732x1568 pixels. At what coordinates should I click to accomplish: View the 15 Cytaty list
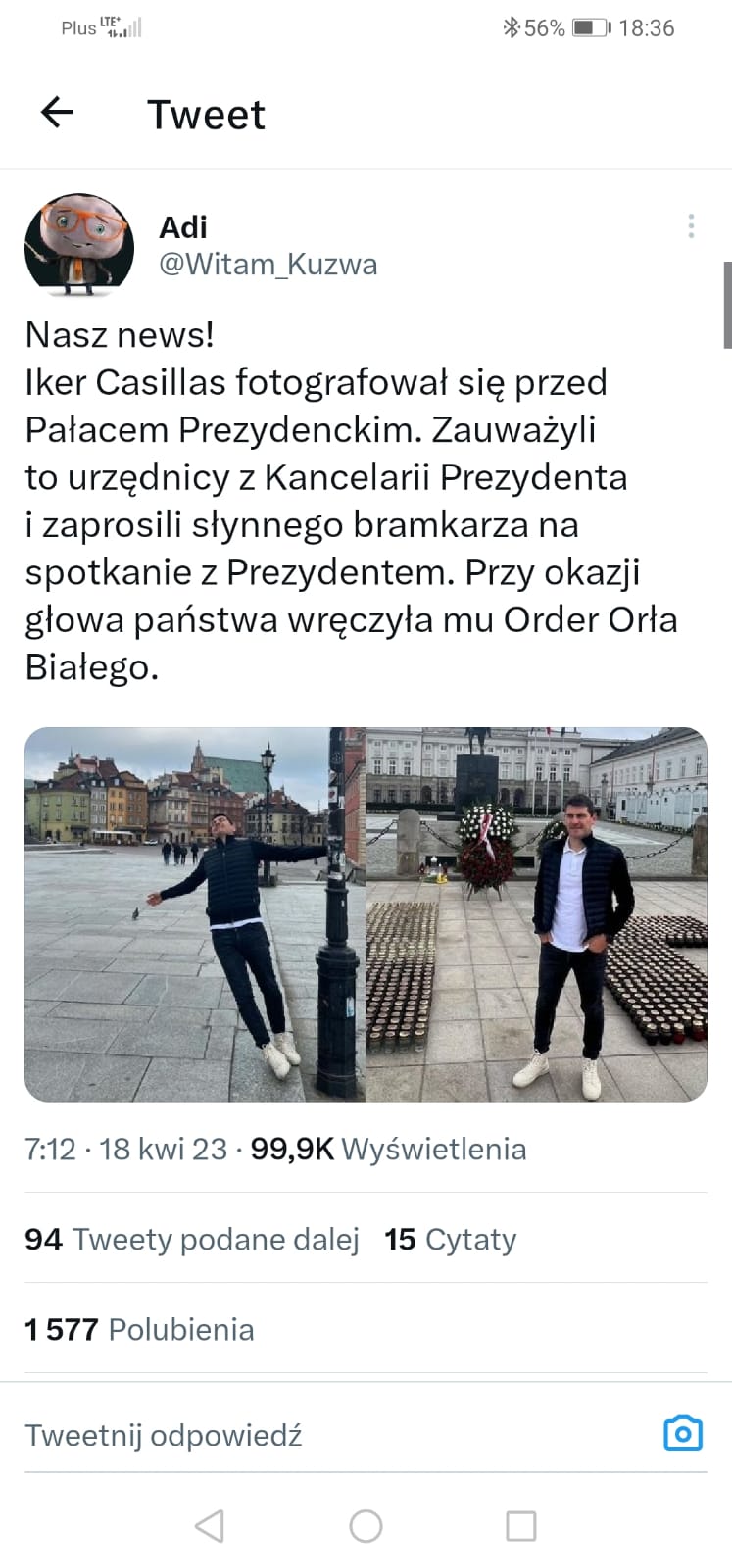(450, 1239)
